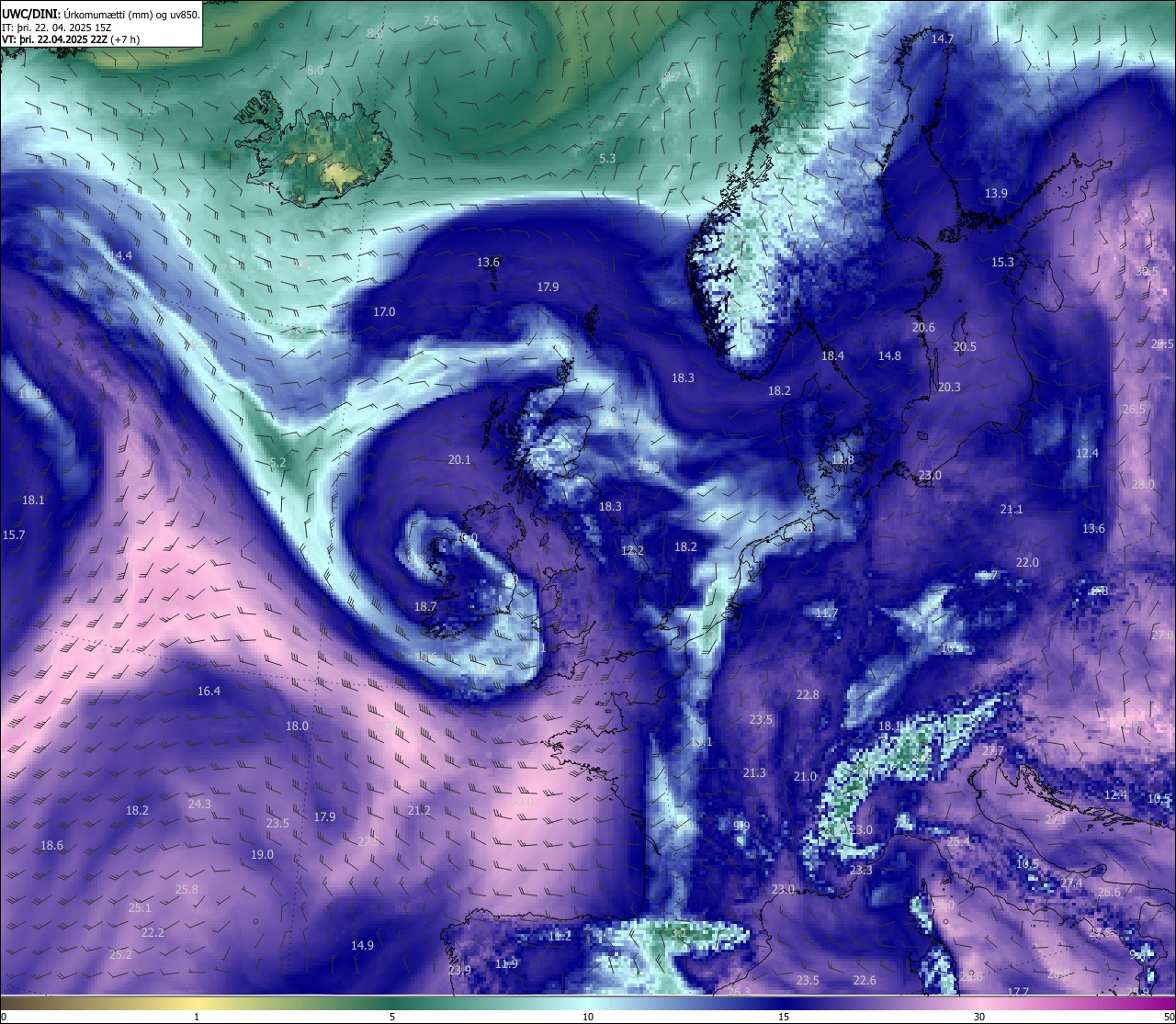Click the 10 tick label on colorbar
This screenshot has width=1176, height=1024.
(588, 1017)
